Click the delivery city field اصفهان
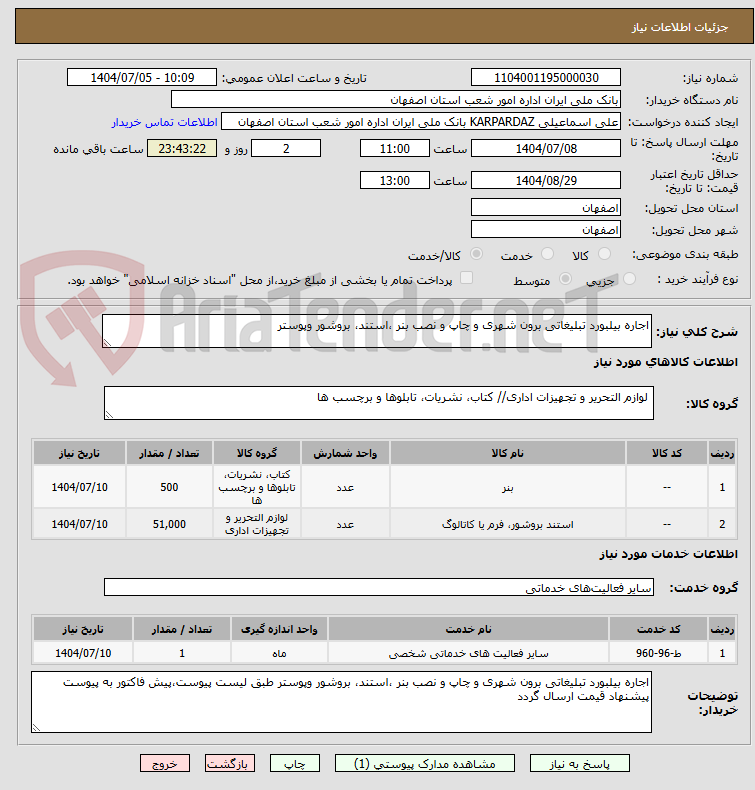This screenshot has height=790, width=755. [x=546, y=230]
